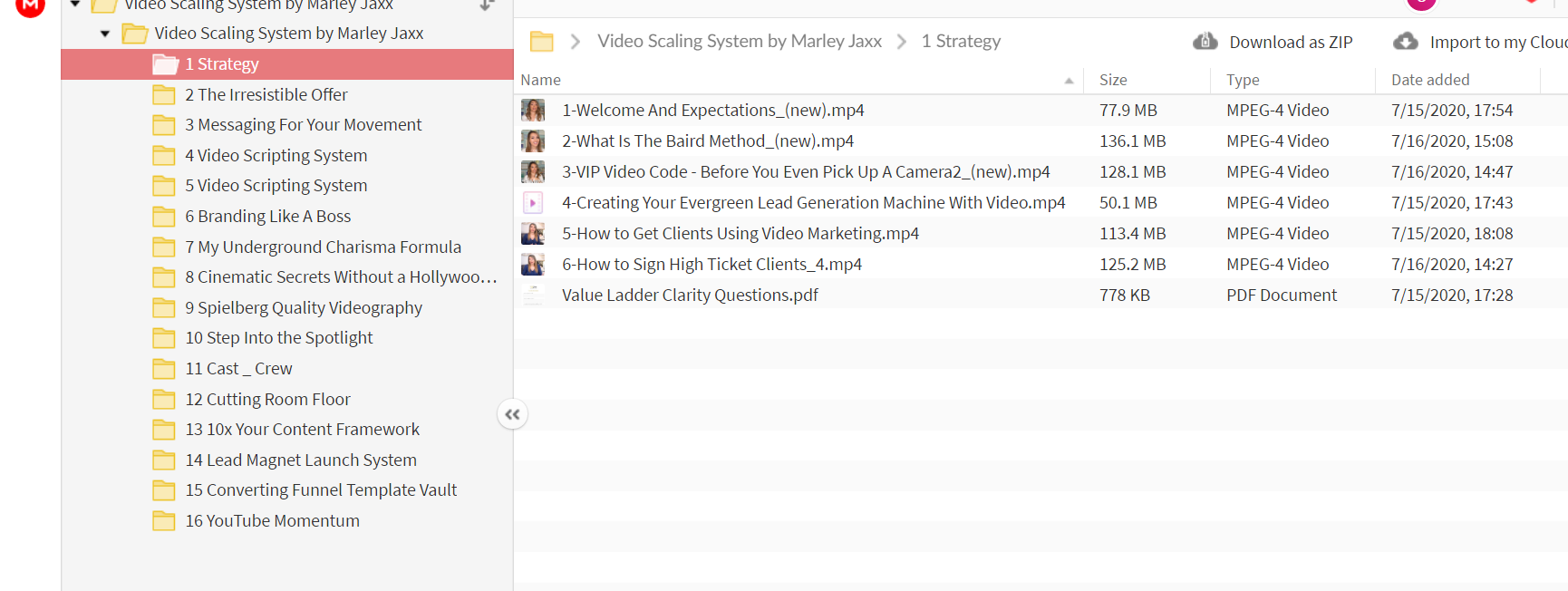Image resolution: width=1568 pixels, height=591 pixels.
Task: Click Download as ZIP button
Action: click(1273, 42)
